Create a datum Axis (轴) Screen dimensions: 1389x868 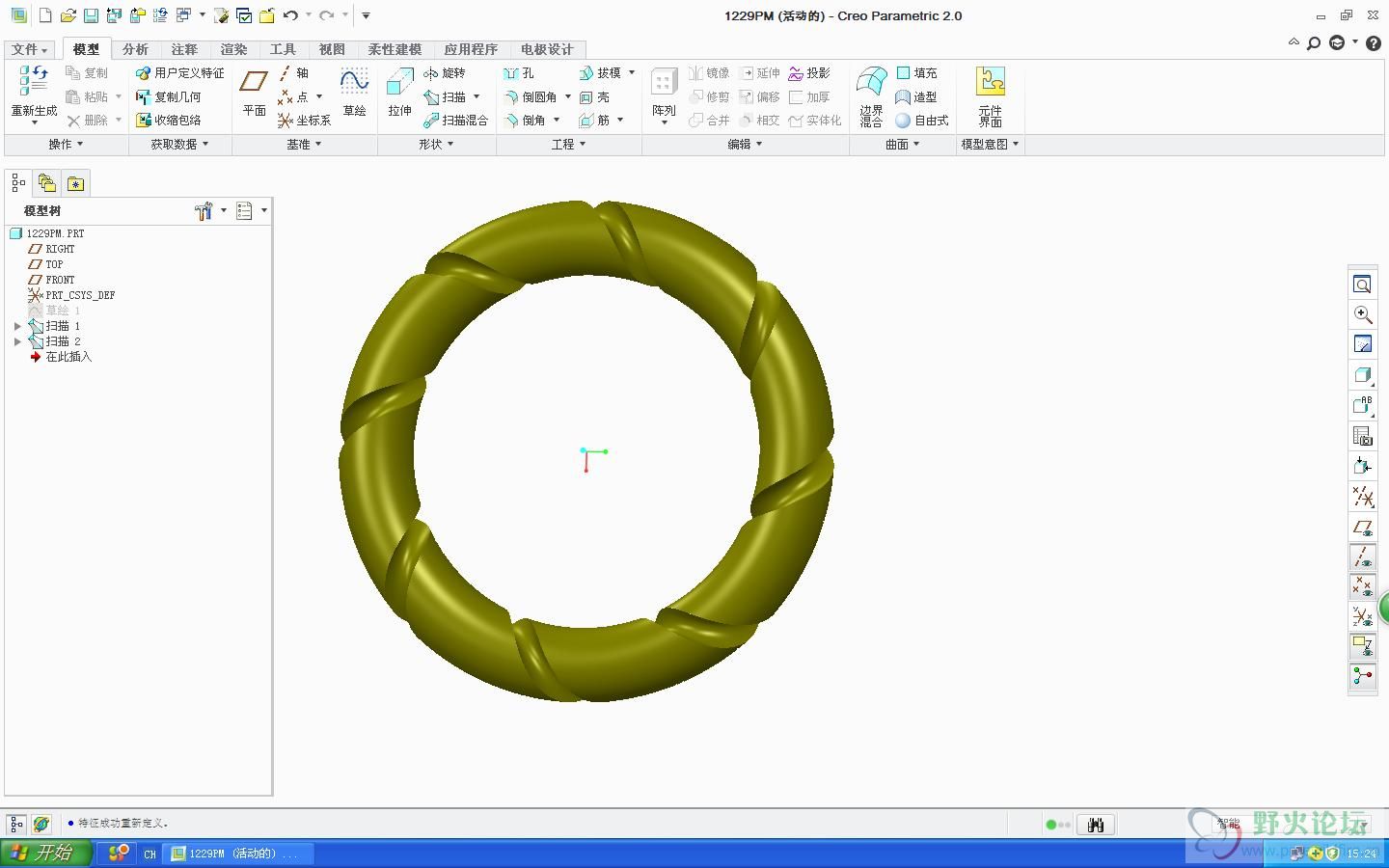click(x=293, y=73)
